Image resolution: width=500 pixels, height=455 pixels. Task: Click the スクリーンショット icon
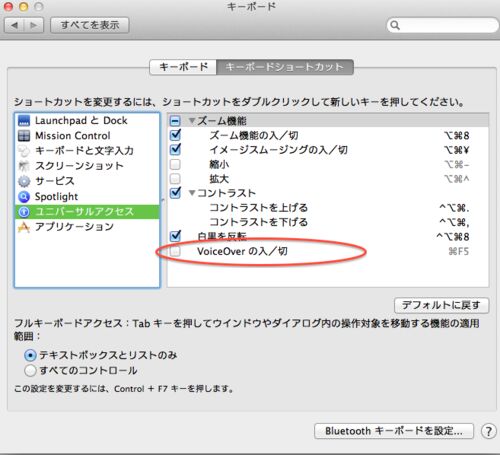(24, 166)
